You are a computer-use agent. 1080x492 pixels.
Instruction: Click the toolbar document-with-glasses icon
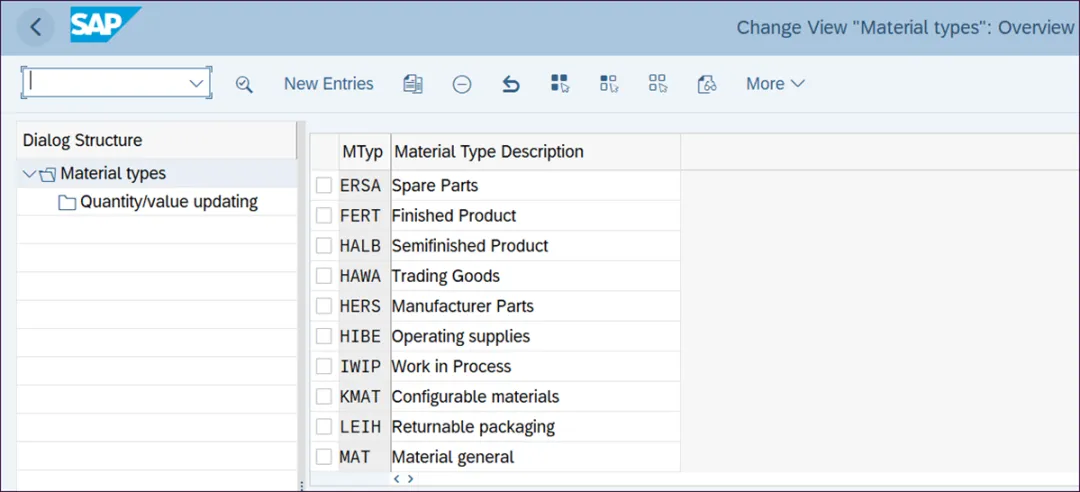(x=707, y=84)
